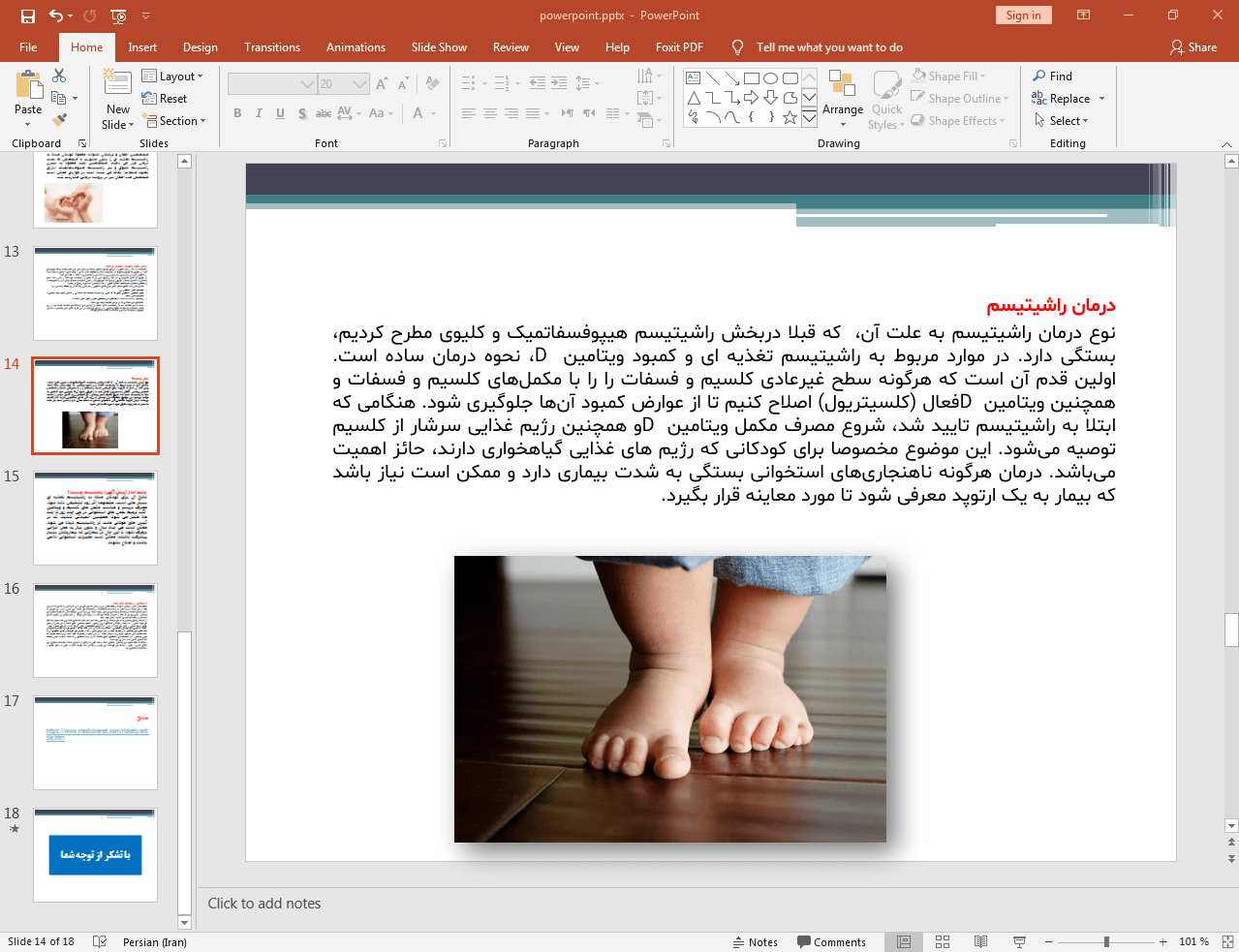This screenshot has height=952, width=1239.
Task: Click the zoom in plus button
Action: (1162, 941)
